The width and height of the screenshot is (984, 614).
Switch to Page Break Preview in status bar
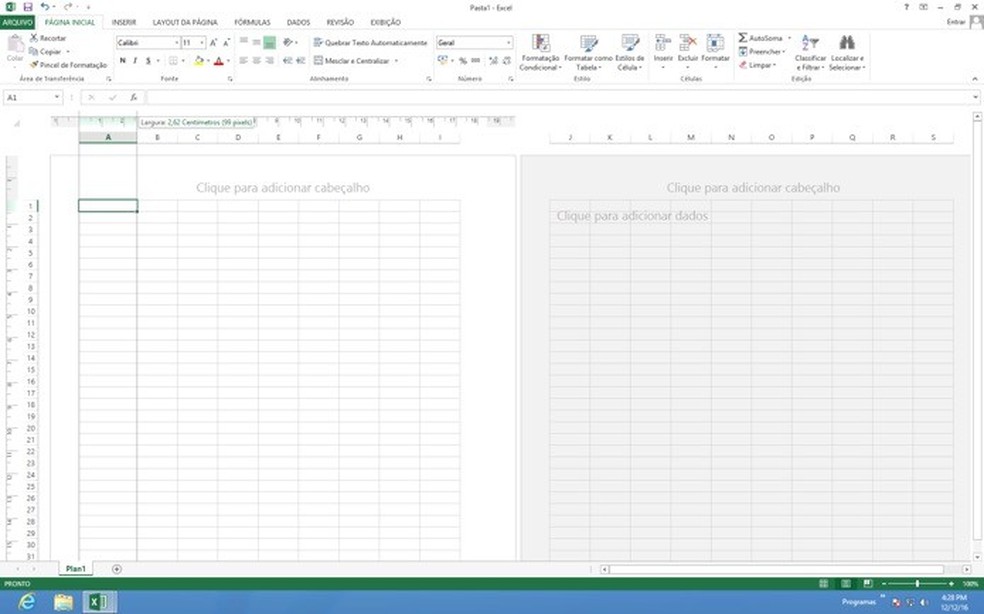coord(868,583)
